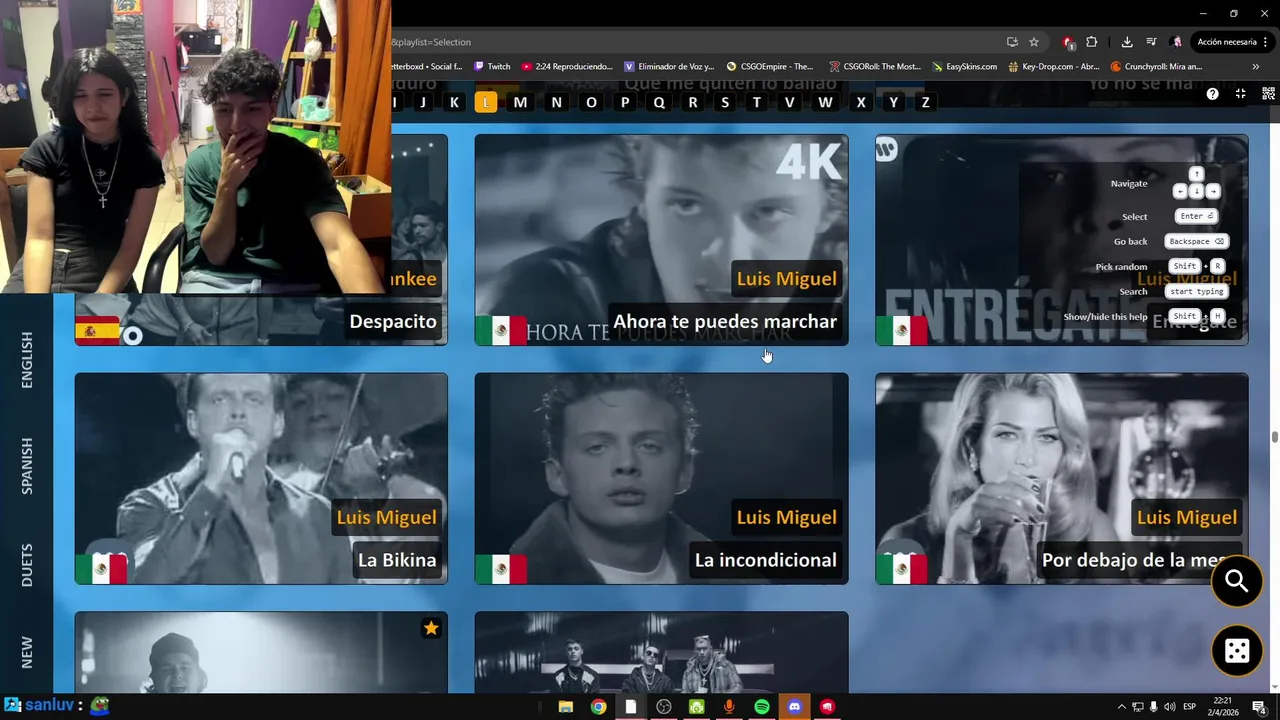This screenshot has width=1280, height=720.
Task: Click the install app icon in address bar
Action: pyautogui.click(x=1012, y=42)
